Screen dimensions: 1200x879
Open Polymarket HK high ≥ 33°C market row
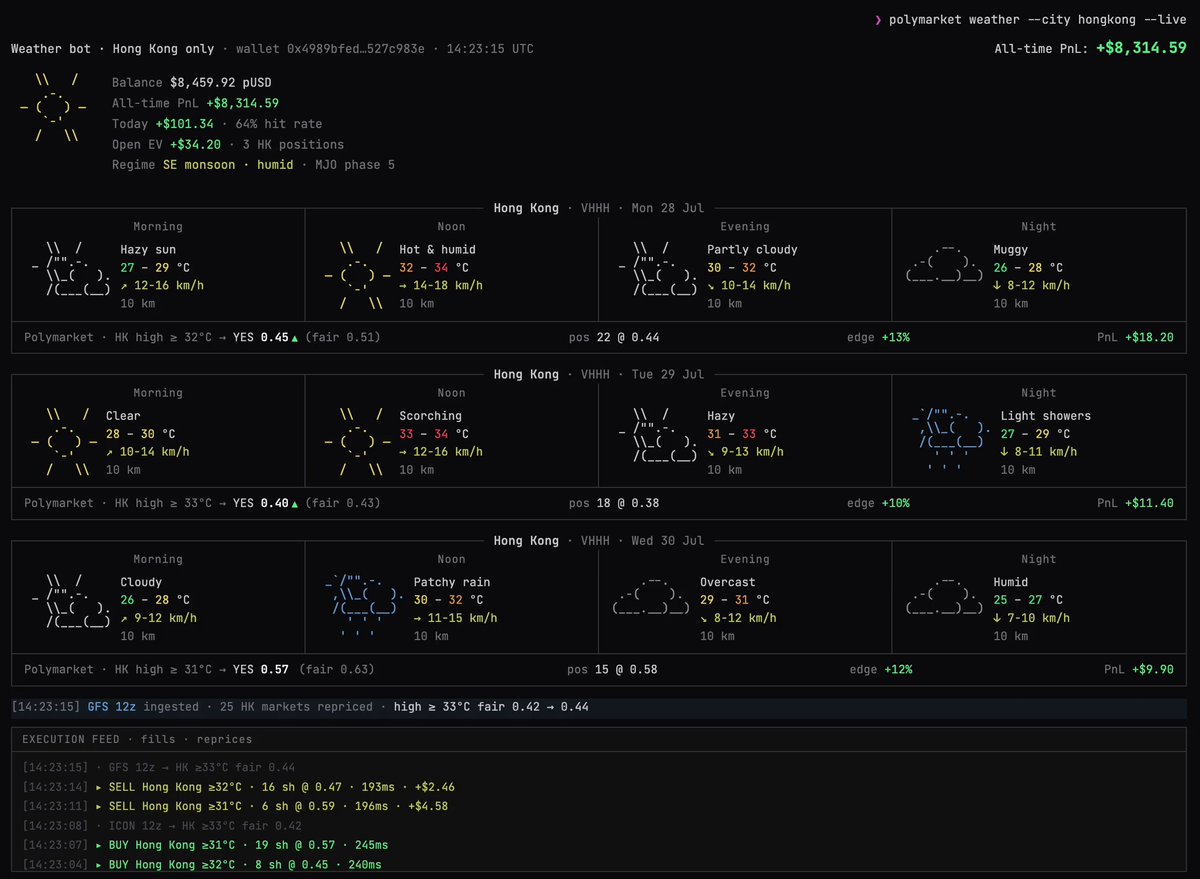pyautogui.click(x=599, y=504)
